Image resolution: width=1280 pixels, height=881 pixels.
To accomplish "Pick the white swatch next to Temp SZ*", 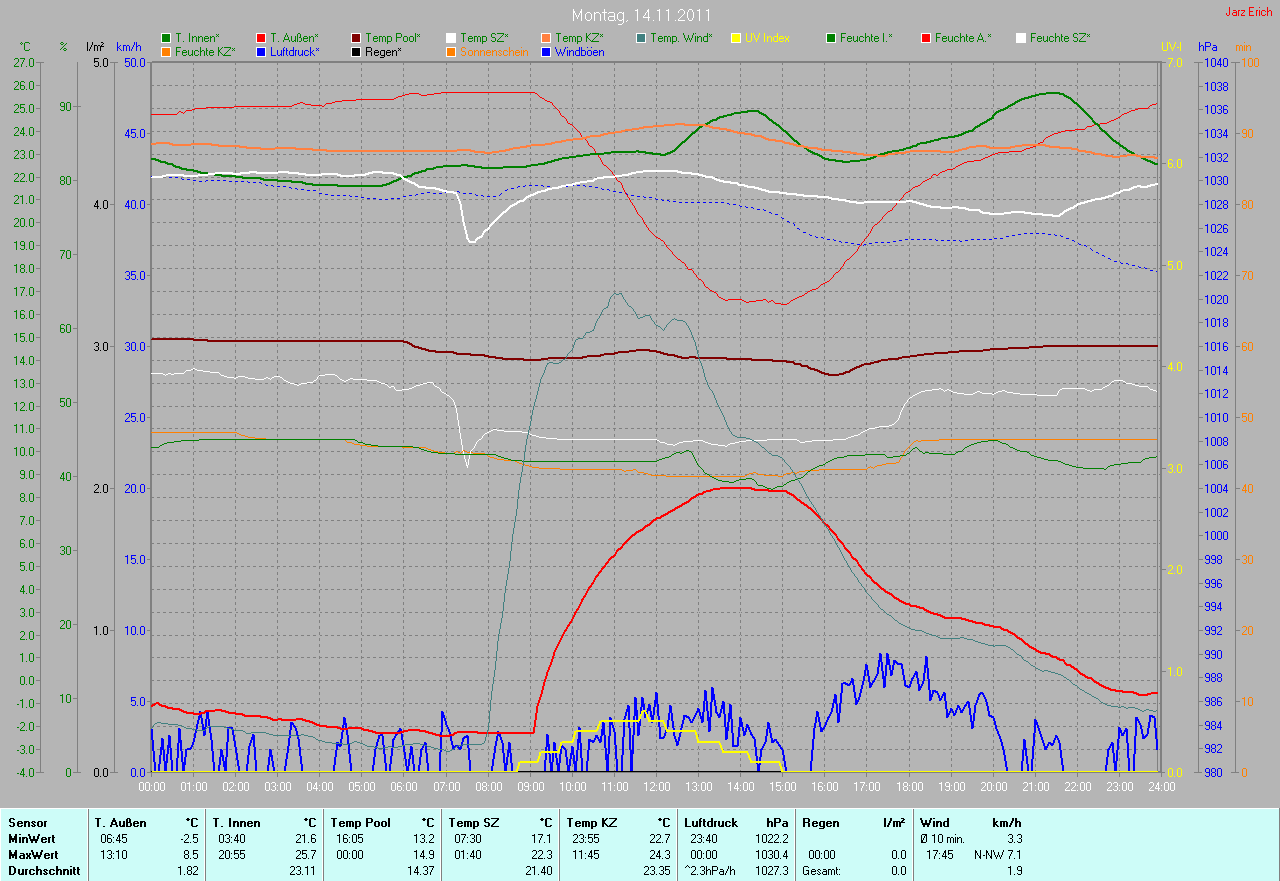I will pos(451,38).
